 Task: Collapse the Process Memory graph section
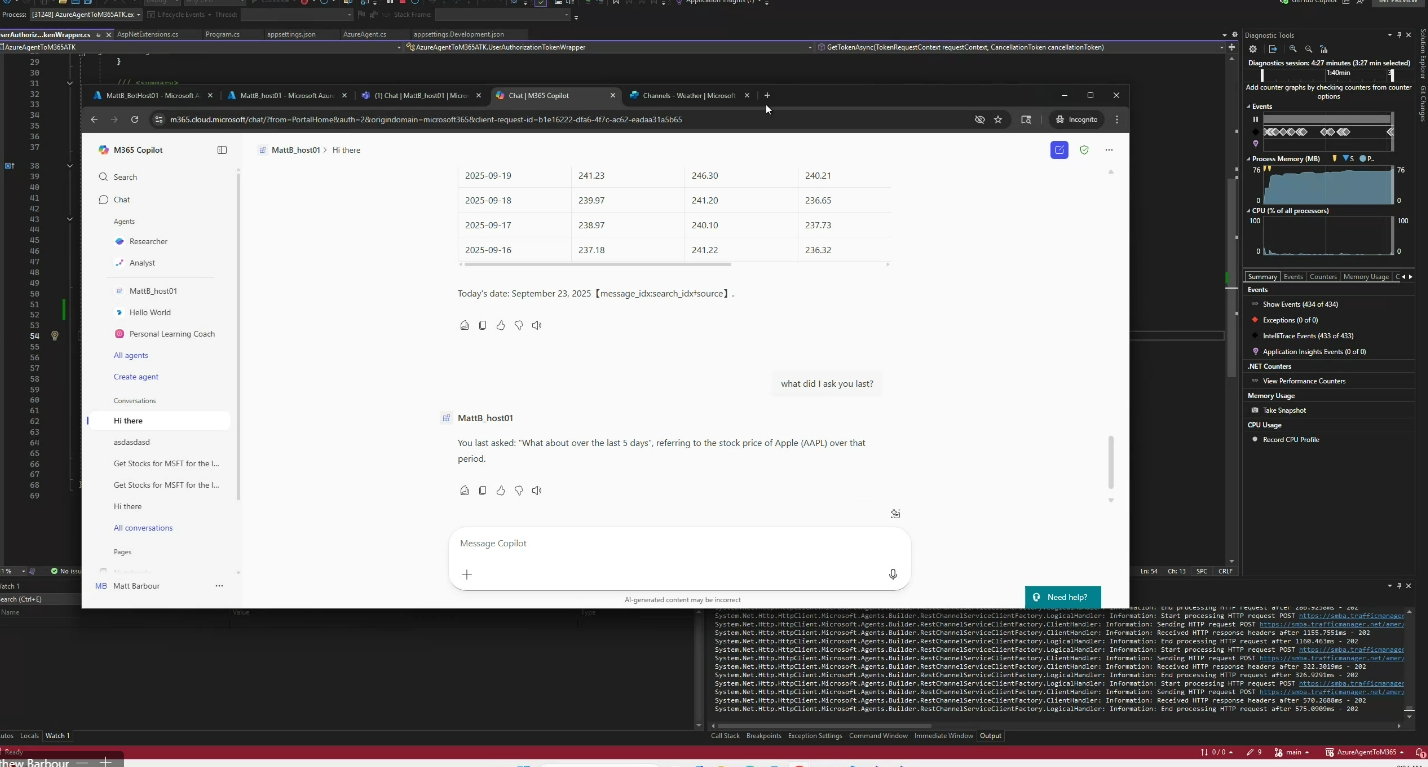click(x=1249, y=159)
